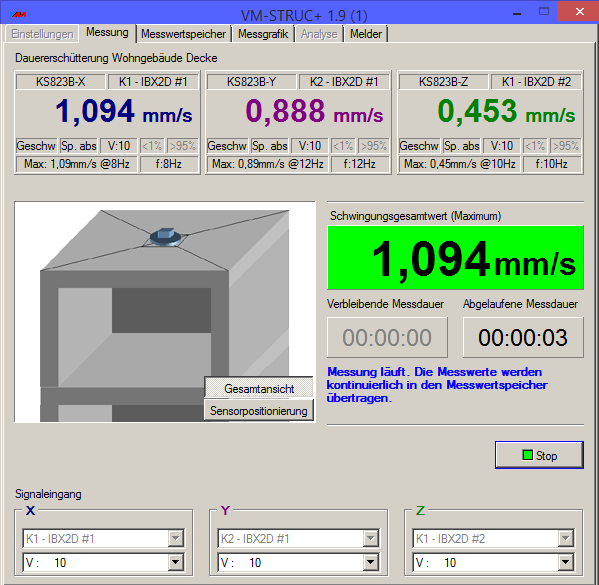Click the <1% indicator in KS823B-X panel
This screenshot has height=585, width=599.
(152, 146)
